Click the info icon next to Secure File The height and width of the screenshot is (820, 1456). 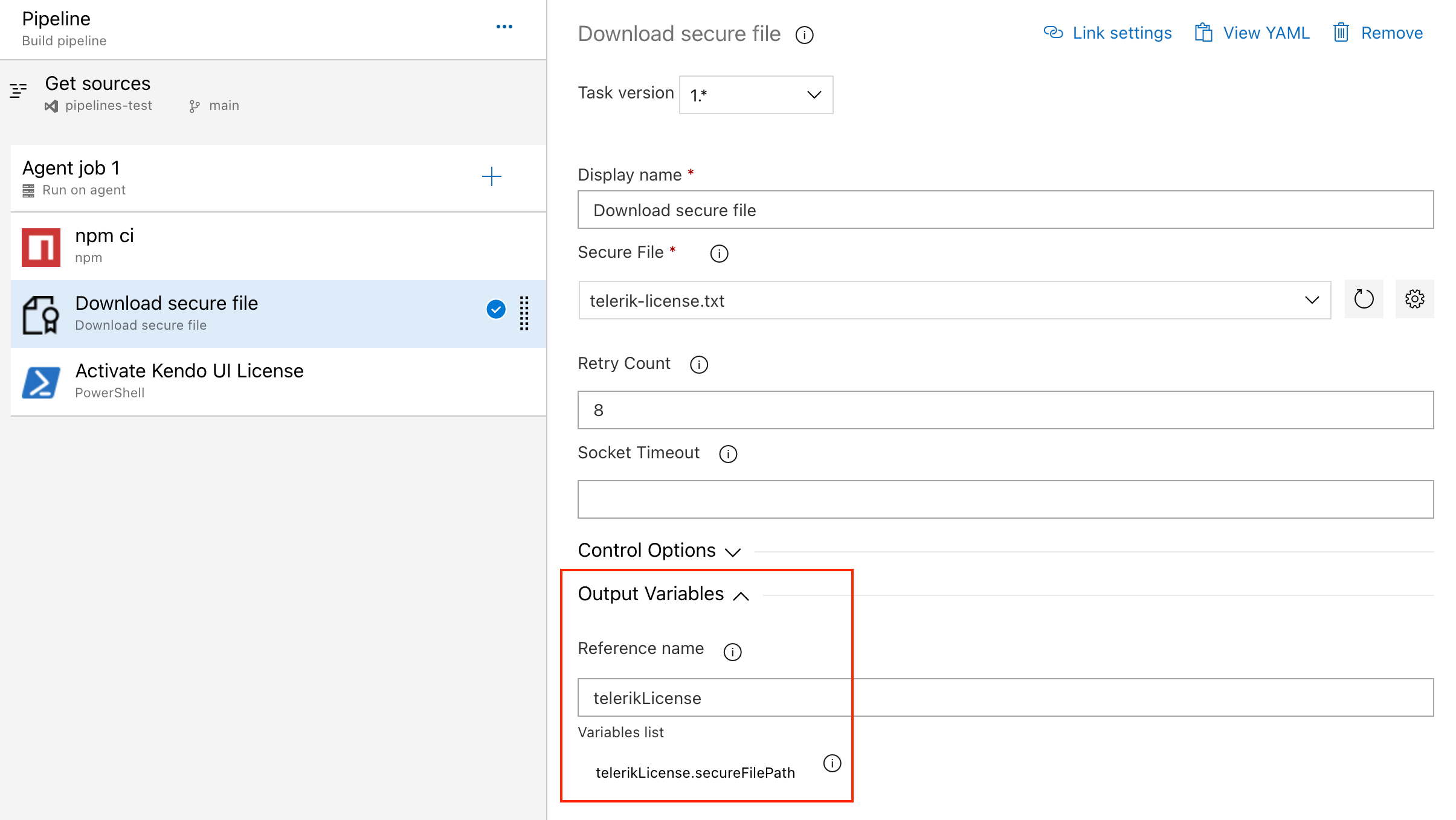pos(719,253)
